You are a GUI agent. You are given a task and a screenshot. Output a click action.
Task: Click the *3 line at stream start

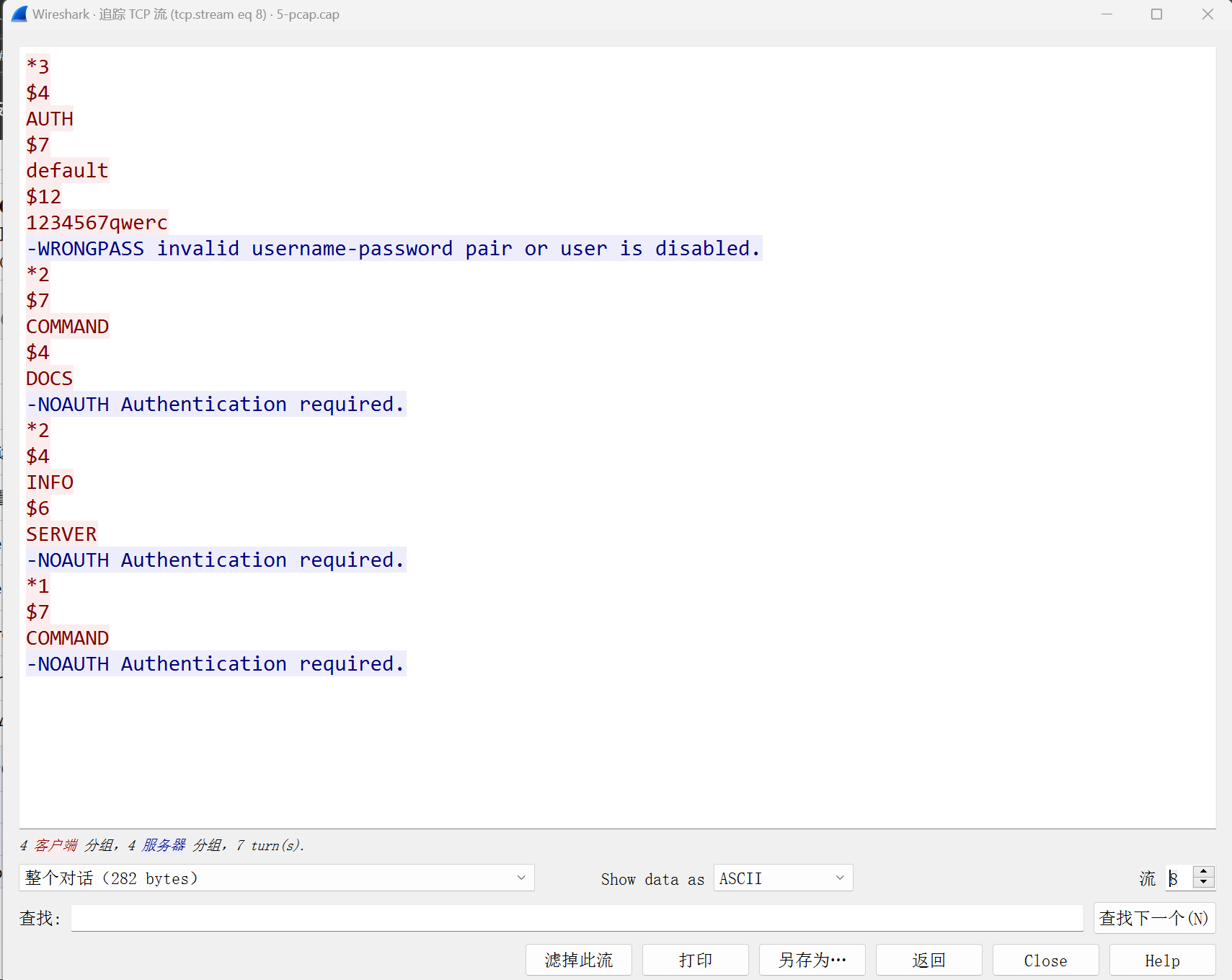point(37,67)
